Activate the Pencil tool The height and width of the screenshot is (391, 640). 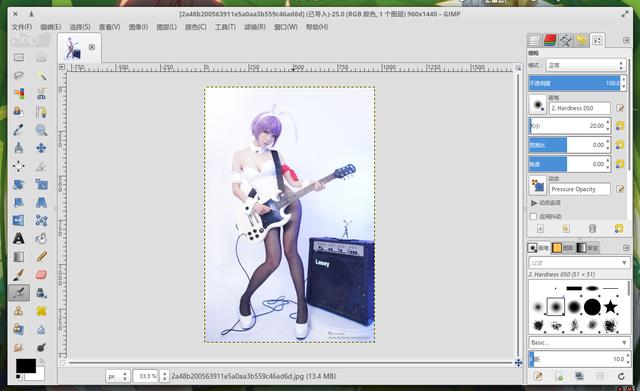point(41,256)
